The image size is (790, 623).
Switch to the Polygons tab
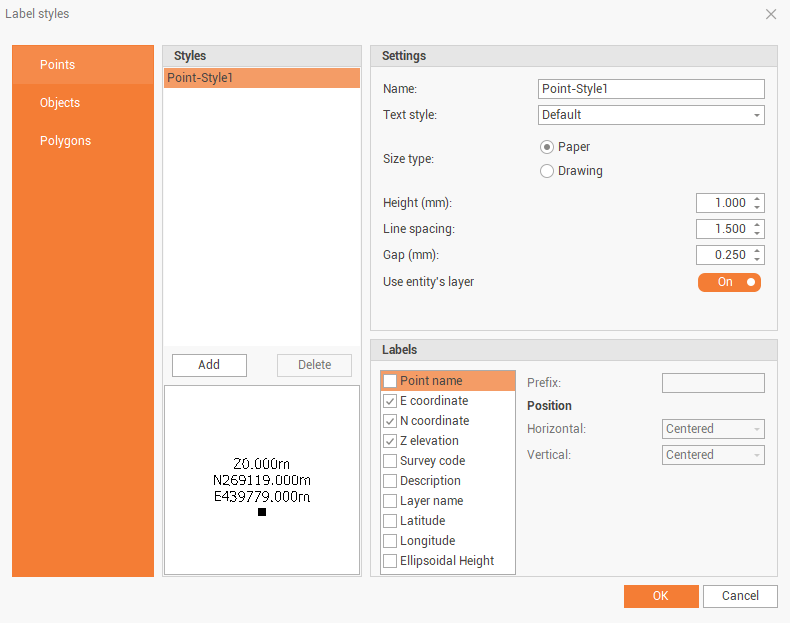coord(65,141)
